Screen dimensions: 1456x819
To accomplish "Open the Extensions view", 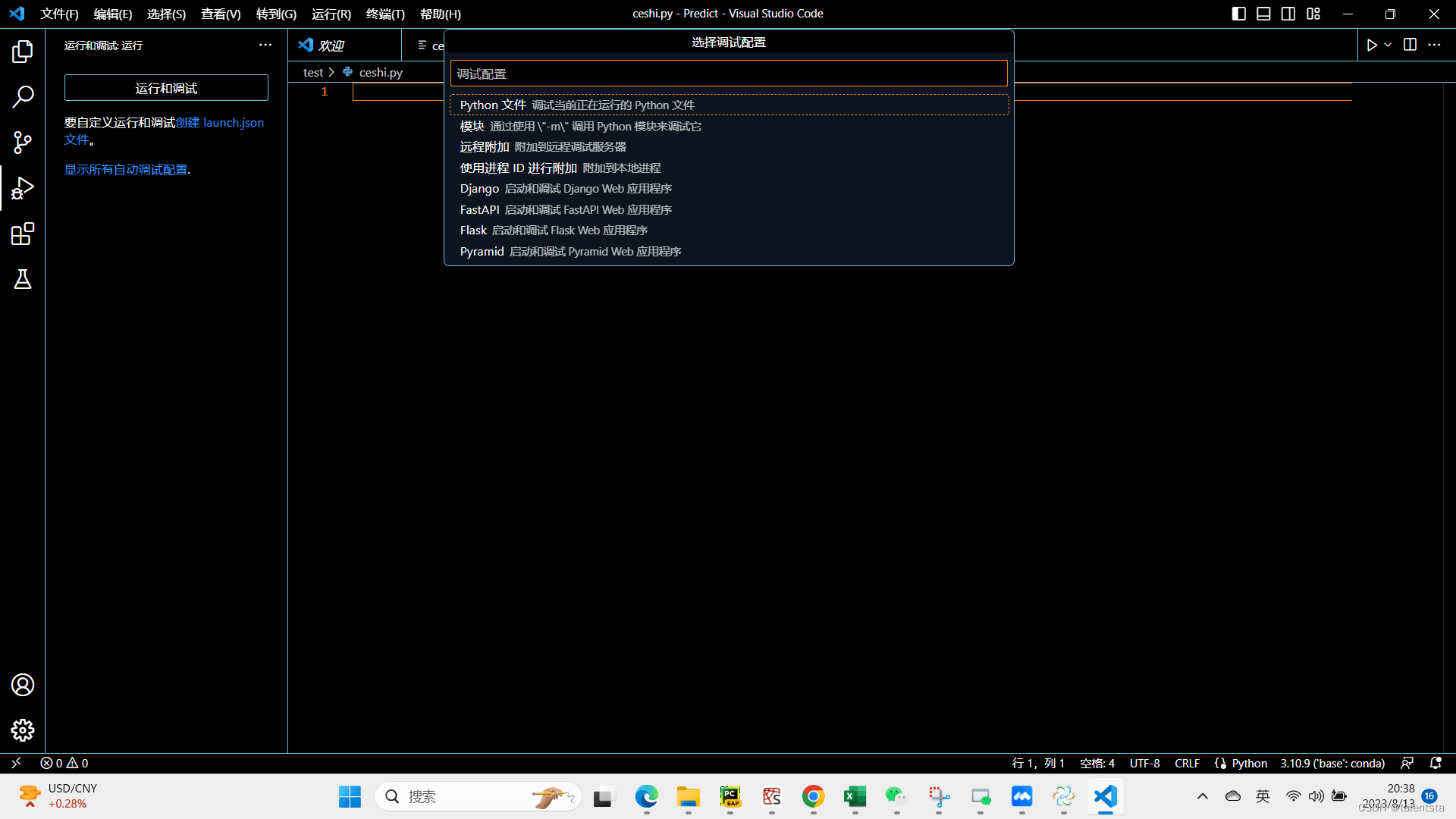I will tap(23, 234).
